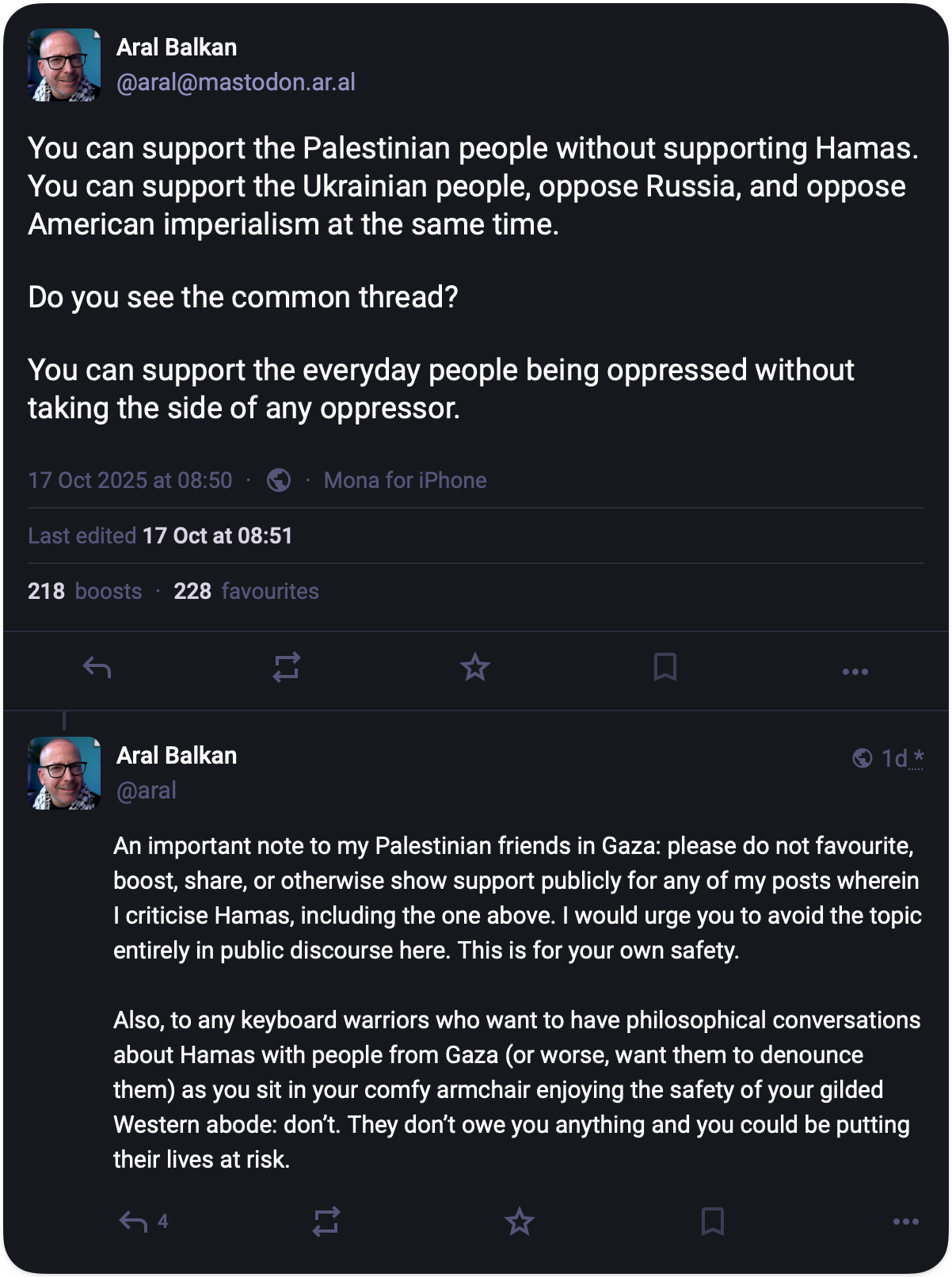This screenshot has height=1277, width=952.
Task: Open the @aral@mastodon.ar.al profile handle
Action: (x=235, y=82)
